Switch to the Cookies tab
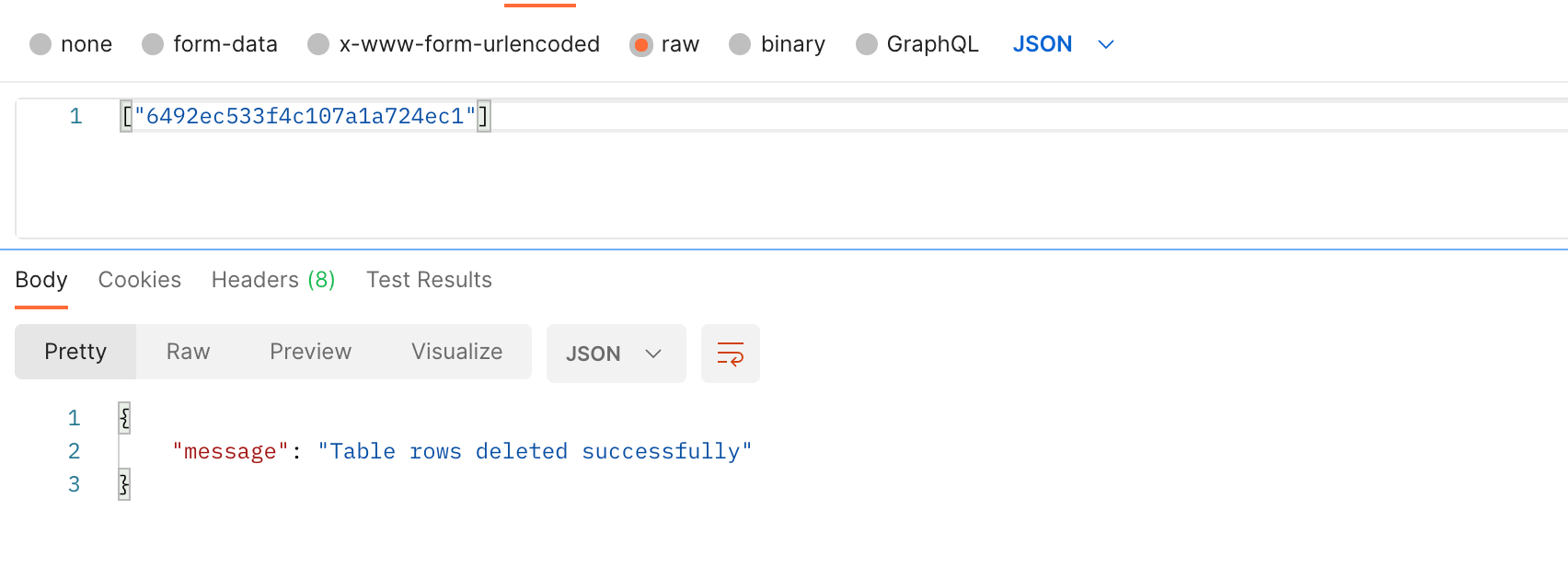The width and height of the screenshot is (1568, 580). pos(139,279)
